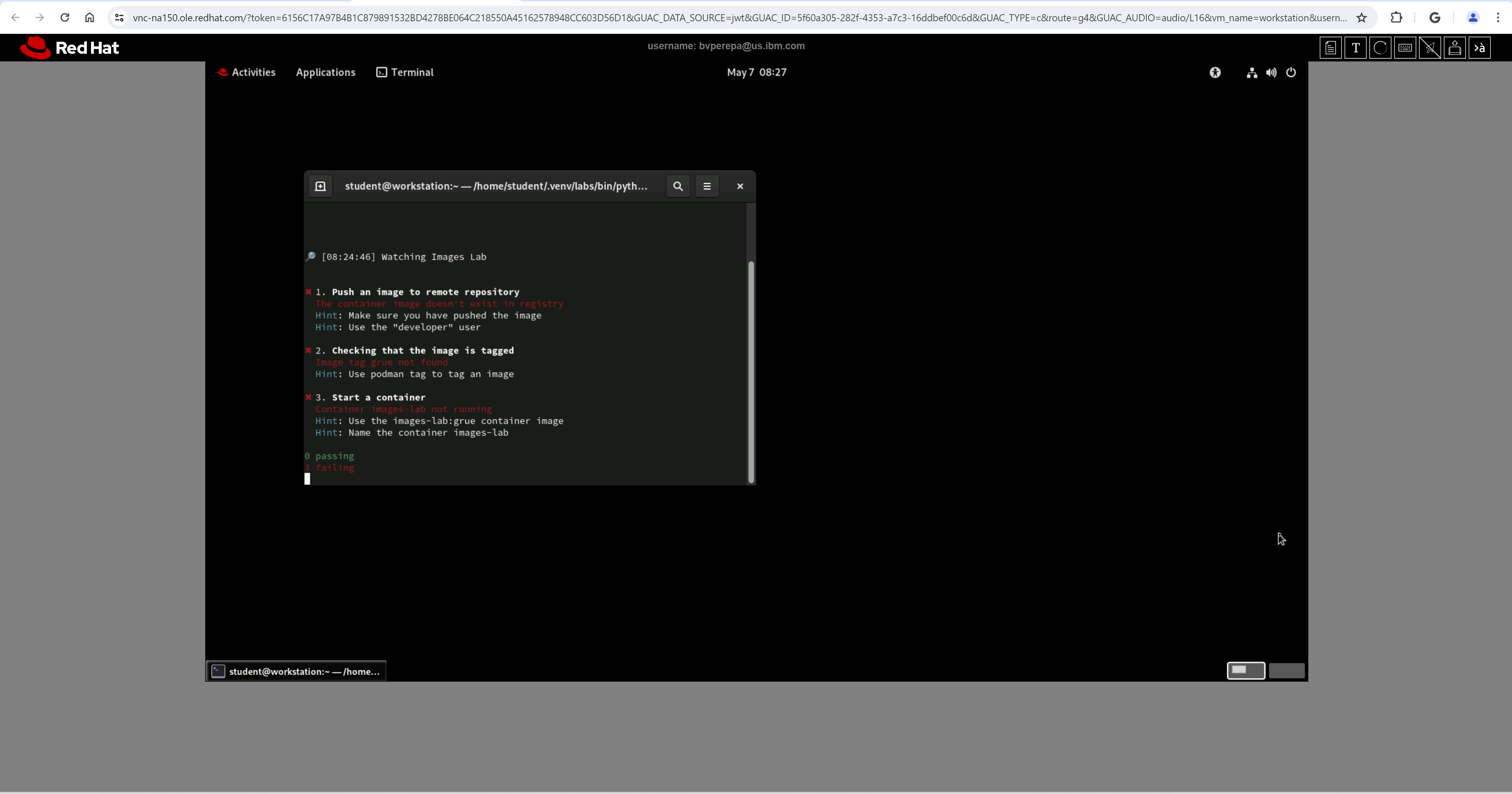The image size is (1512, 794).
Task: Mute audio from the volume indicator
Action: point(1271,72)
